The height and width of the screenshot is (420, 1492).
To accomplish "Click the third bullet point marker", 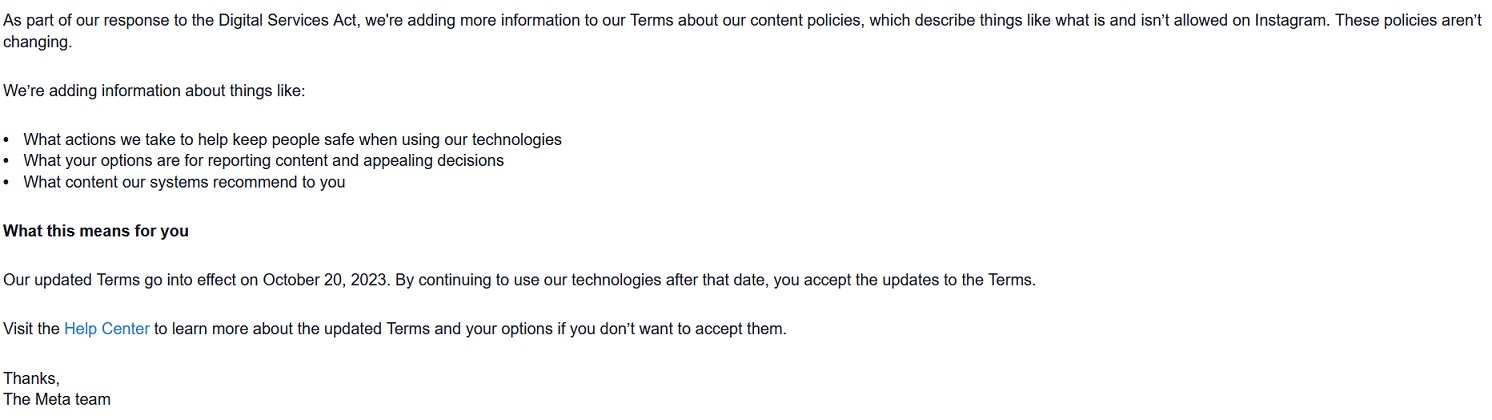I will 7,182.
